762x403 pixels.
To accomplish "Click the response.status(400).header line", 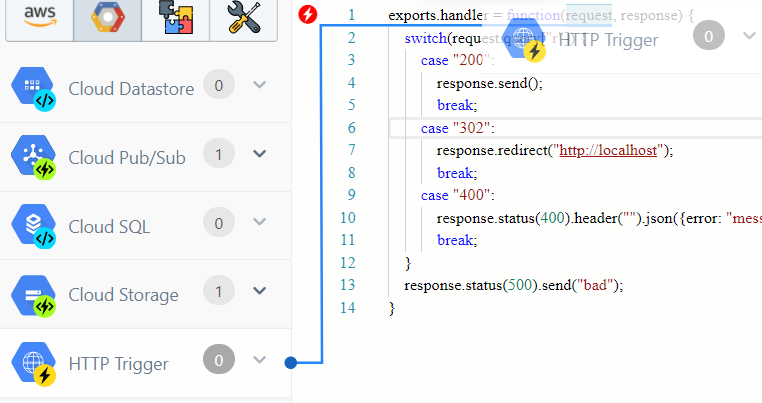I will coord(599,218).
